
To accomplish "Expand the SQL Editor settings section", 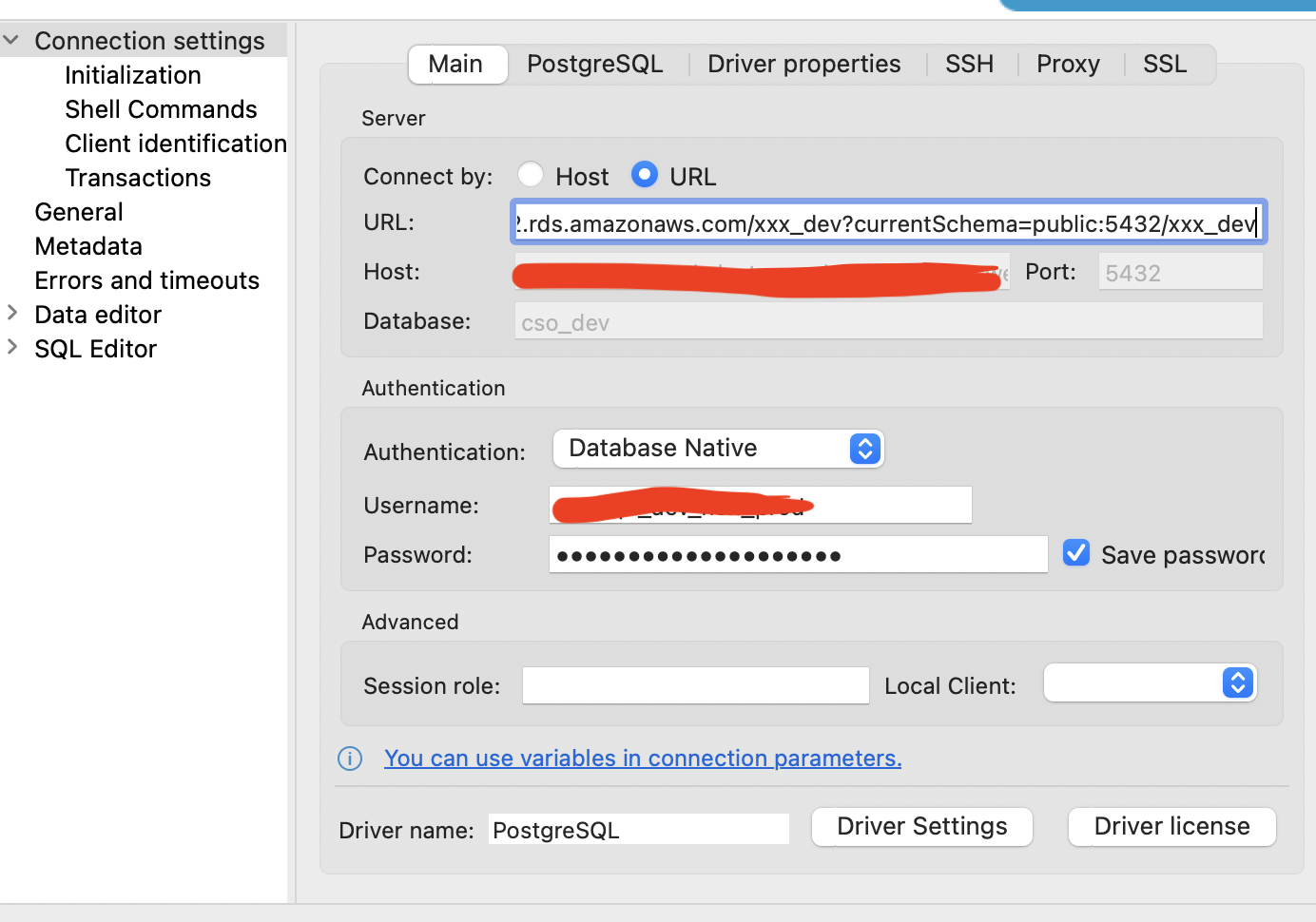I will pos(11,348).
